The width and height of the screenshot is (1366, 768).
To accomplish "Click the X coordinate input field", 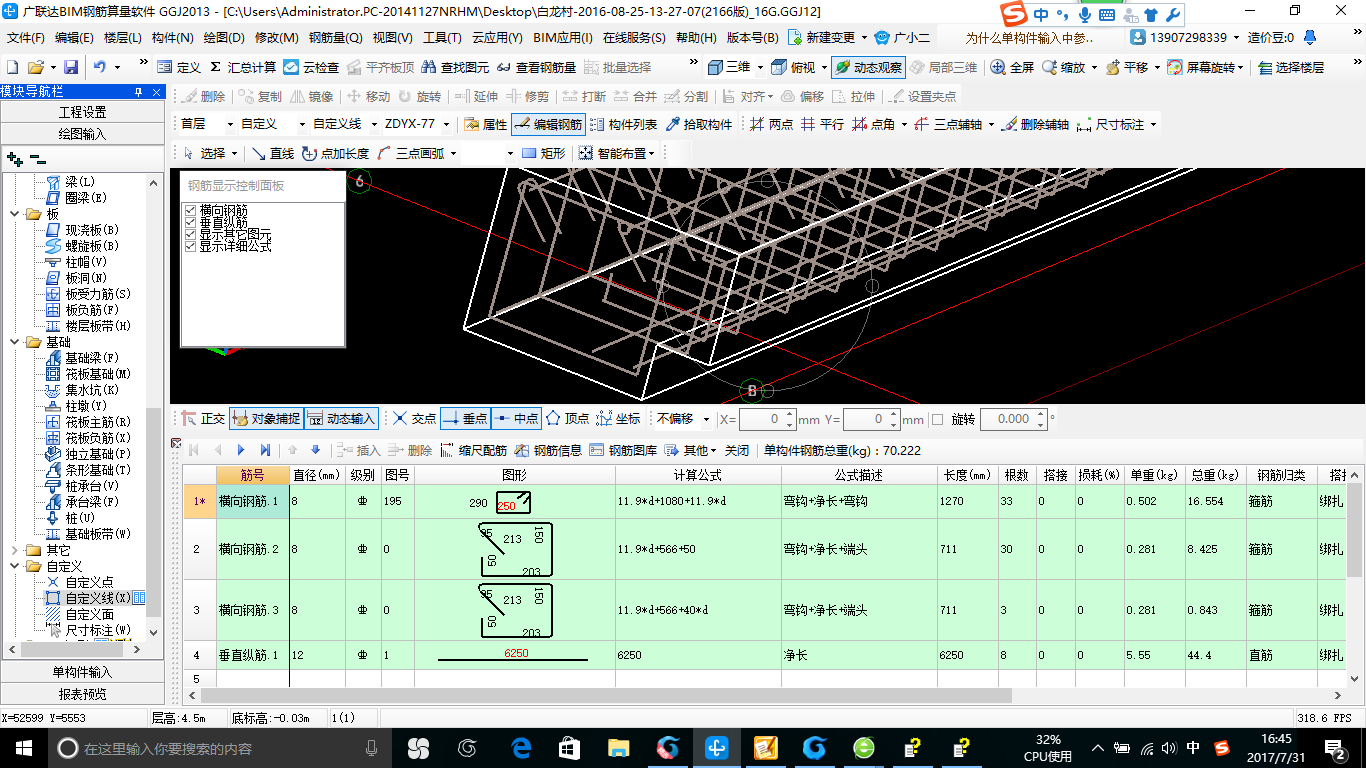I will pos(767,419).
